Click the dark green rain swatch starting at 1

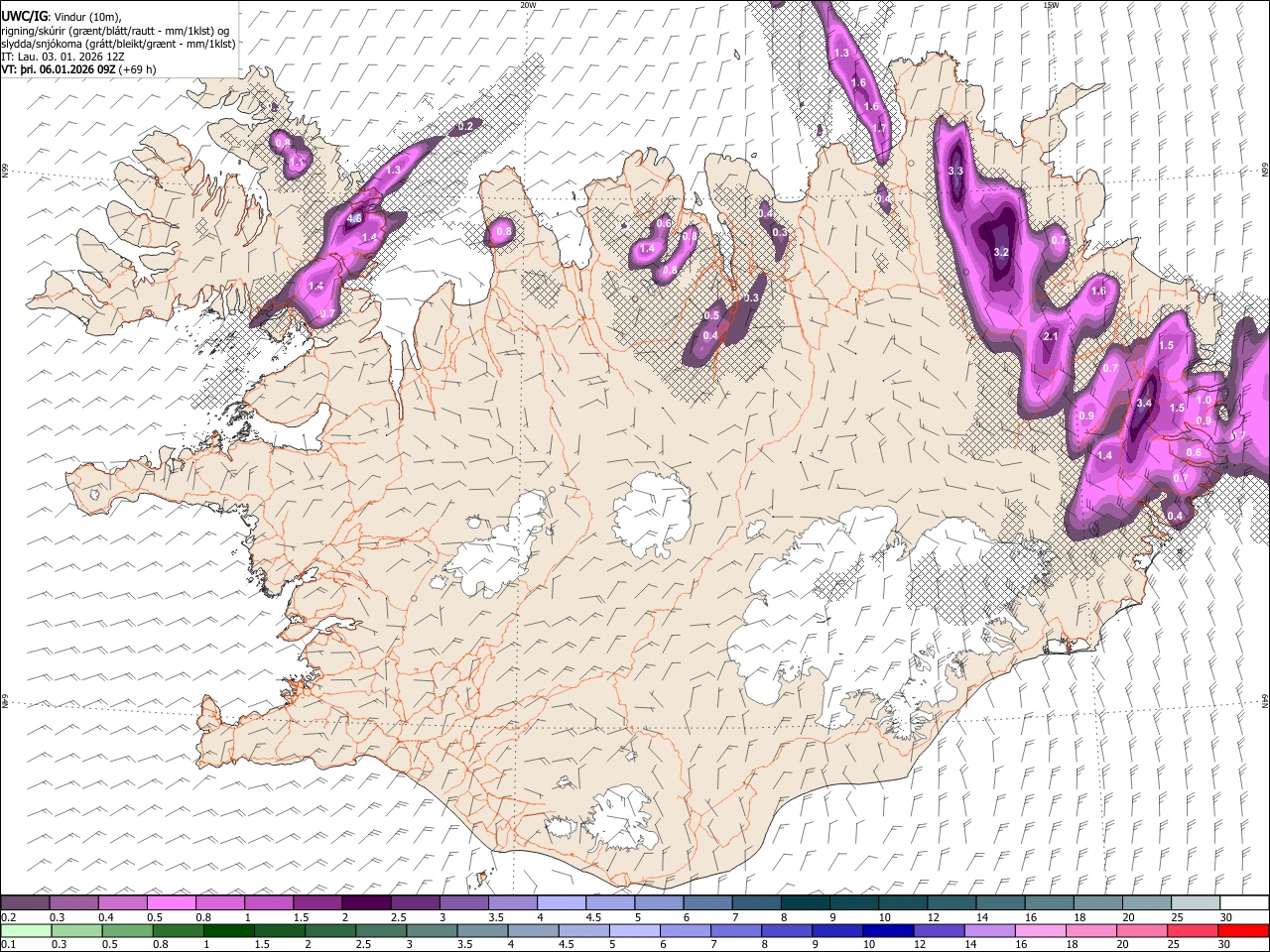pos(227,930)
